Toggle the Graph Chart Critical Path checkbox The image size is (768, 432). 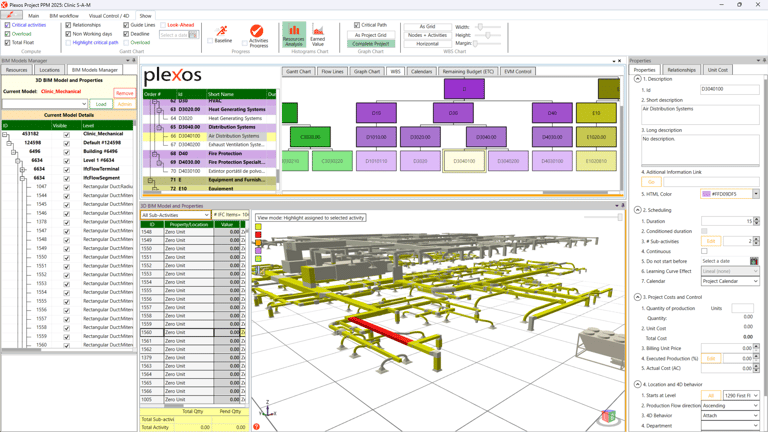coord(357,25)
